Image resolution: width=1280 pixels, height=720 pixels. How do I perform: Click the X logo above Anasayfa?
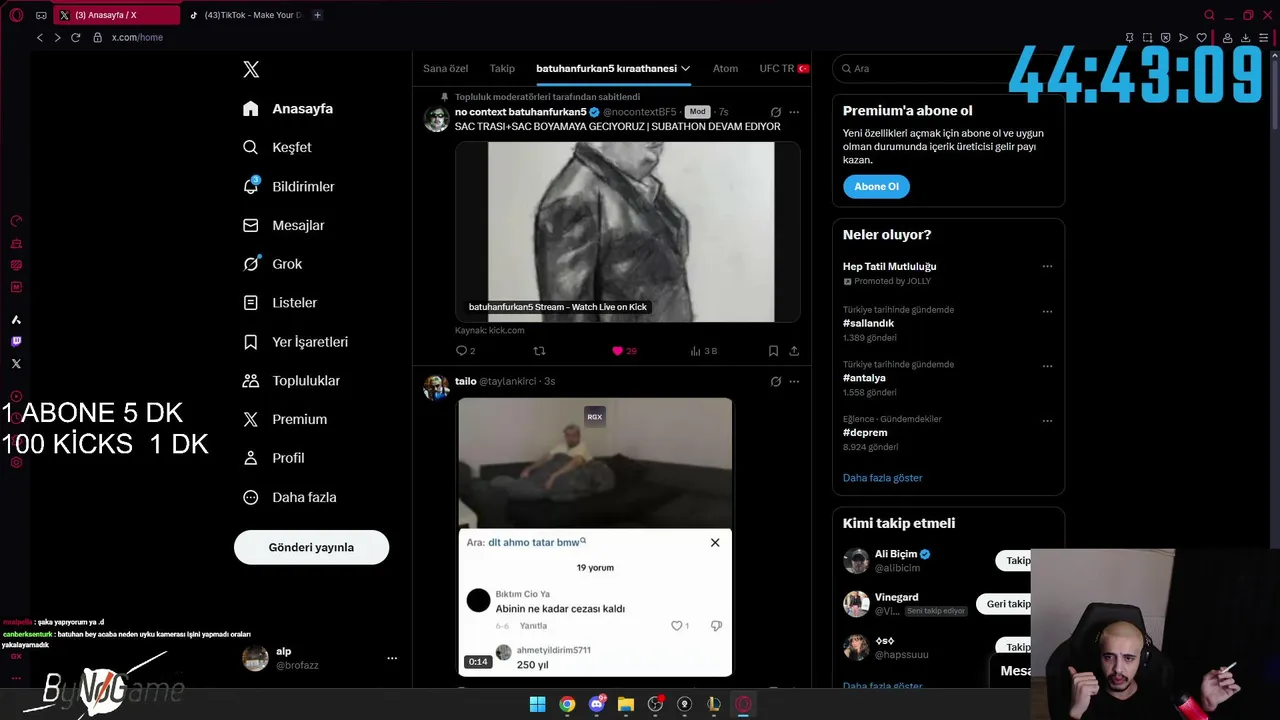[x=251, y=69]
